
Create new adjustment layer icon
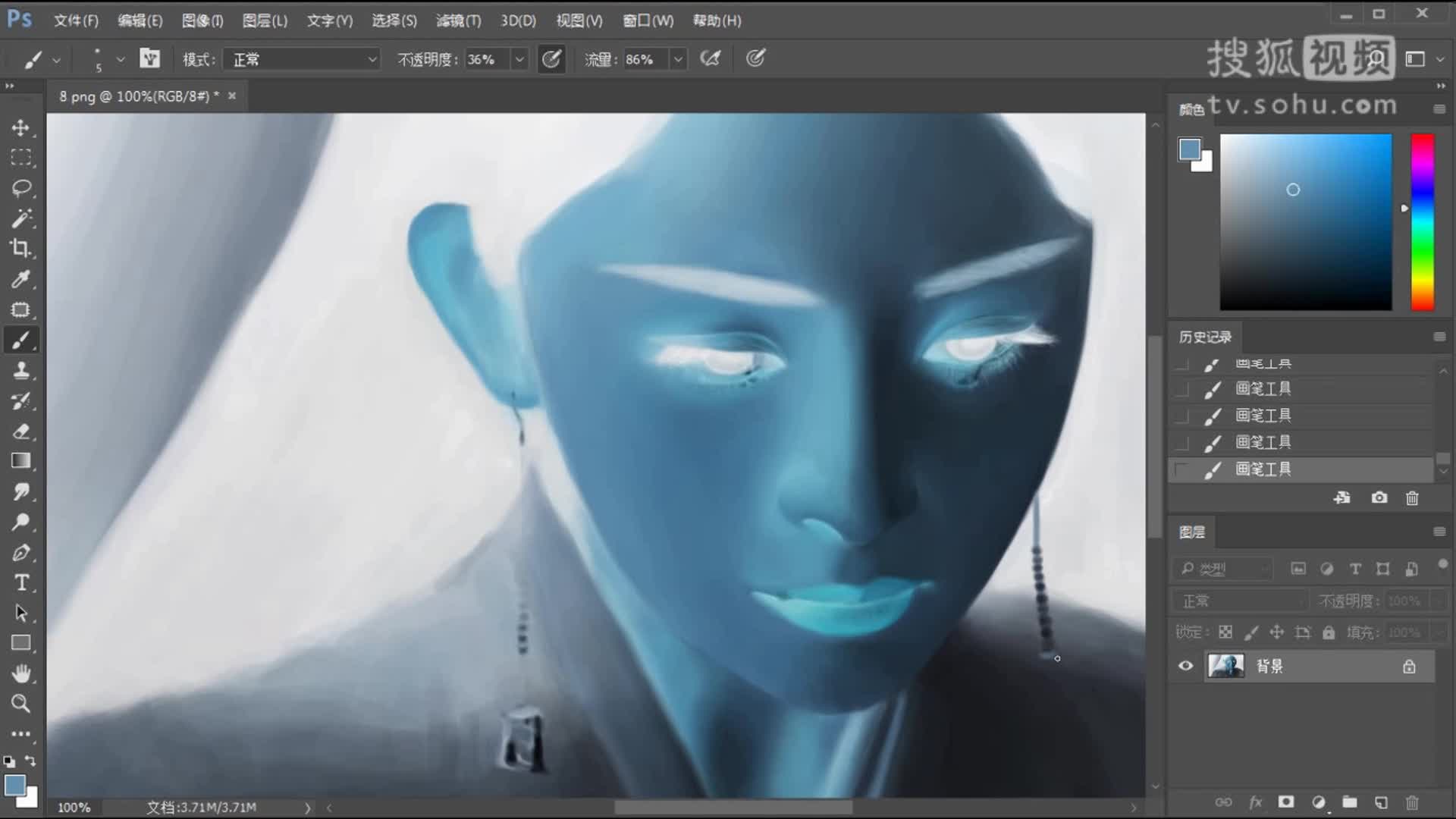[x=1319, y=802]
